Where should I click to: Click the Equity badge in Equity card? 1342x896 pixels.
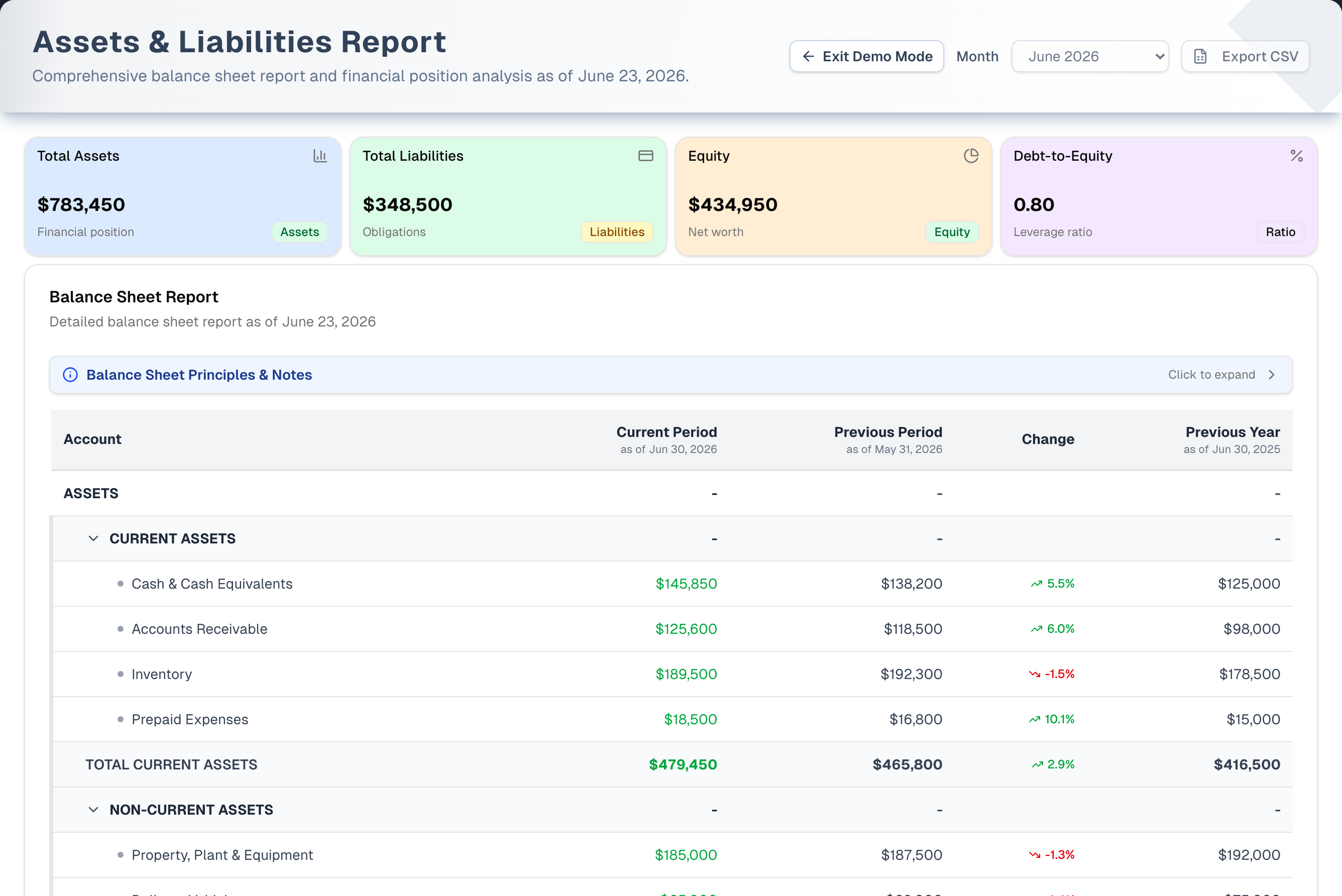coord(952,232)
